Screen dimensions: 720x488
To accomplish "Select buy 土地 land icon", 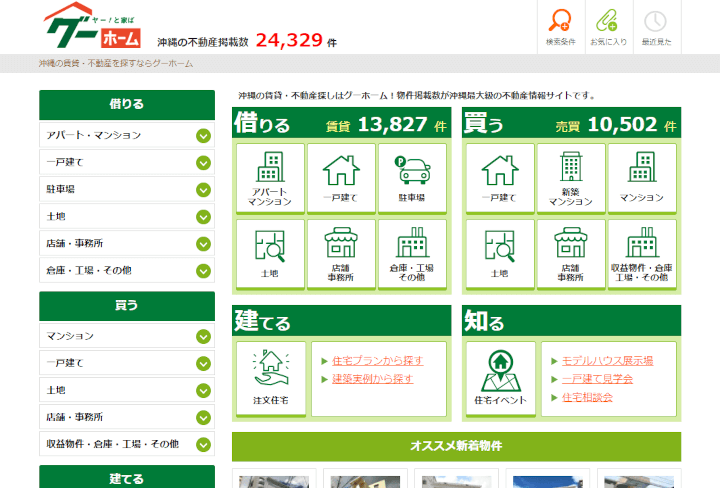I will pos(500,254).
